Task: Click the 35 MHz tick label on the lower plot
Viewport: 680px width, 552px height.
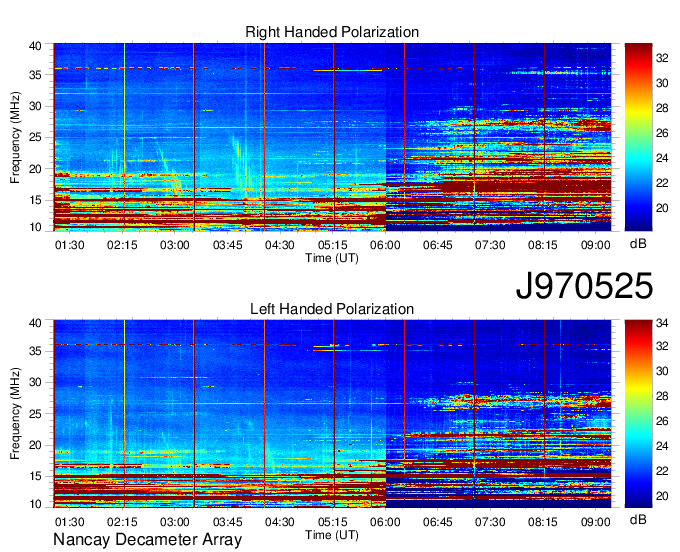Action: pos(35,351)
